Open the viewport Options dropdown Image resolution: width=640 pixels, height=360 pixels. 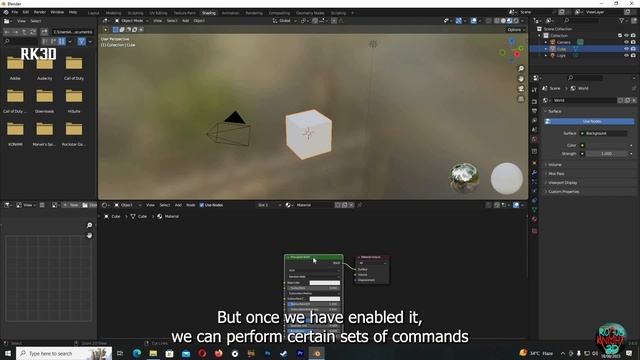point(516,30)
